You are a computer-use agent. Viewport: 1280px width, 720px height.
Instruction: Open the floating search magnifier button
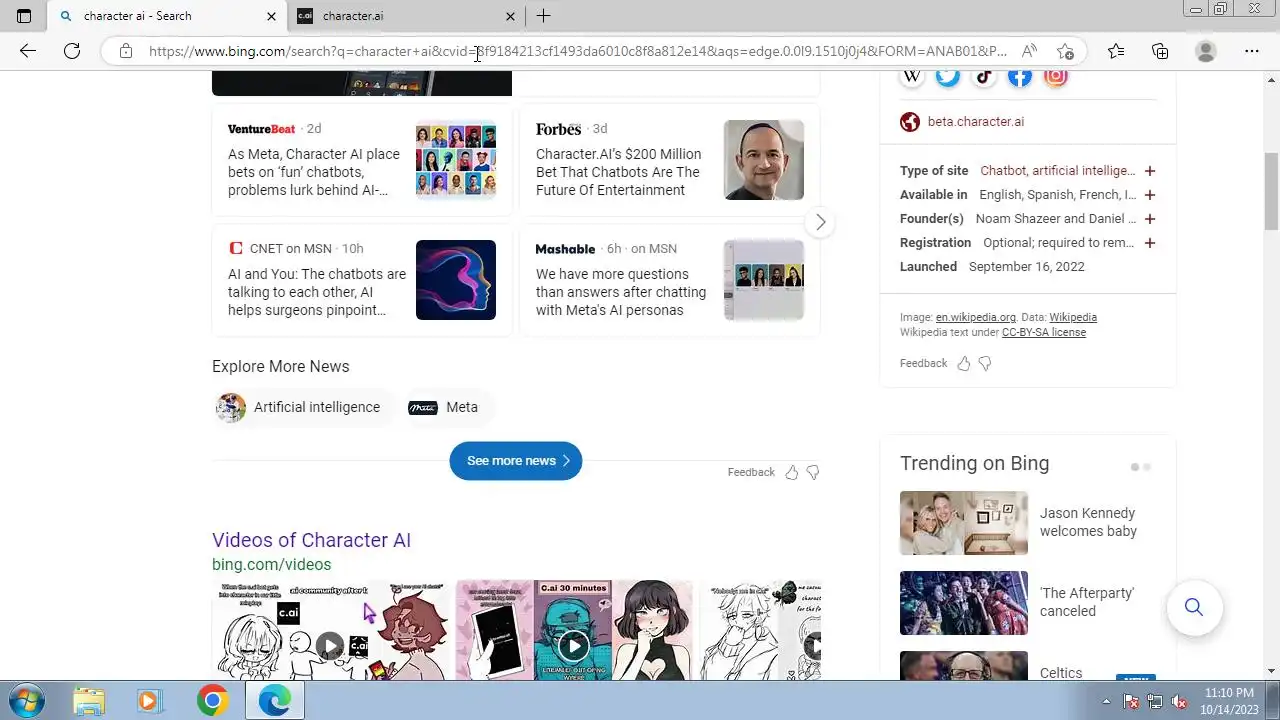click(x=1194, y=607)
